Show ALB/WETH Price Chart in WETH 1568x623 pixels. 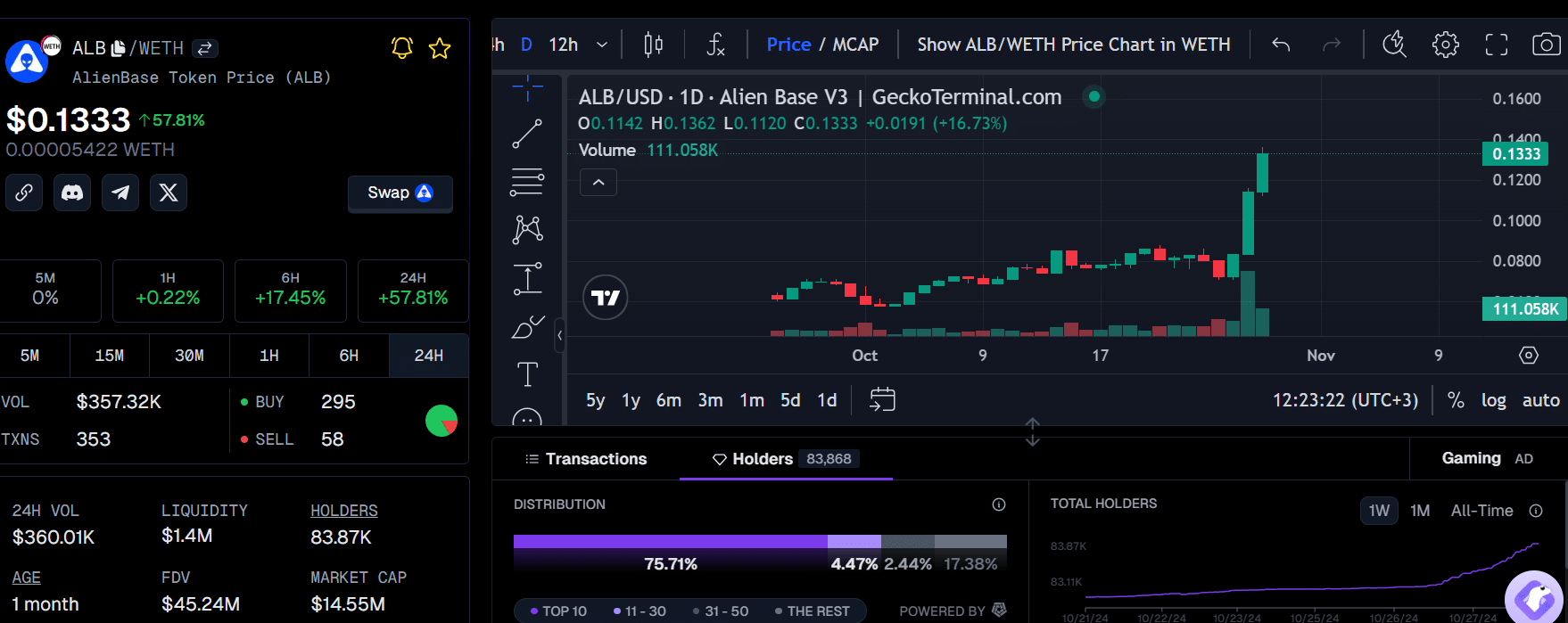pyautogui.click(x=1074, y=45)
